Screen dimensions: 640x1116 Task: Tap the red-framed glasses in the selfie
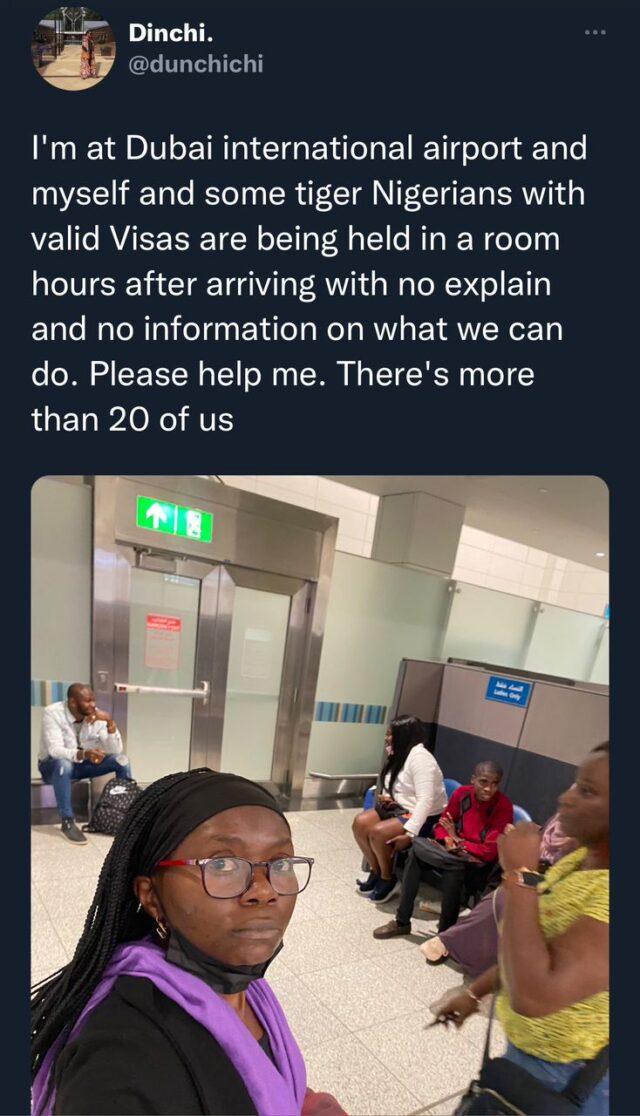pyautogui.click(x=236, y=875)
